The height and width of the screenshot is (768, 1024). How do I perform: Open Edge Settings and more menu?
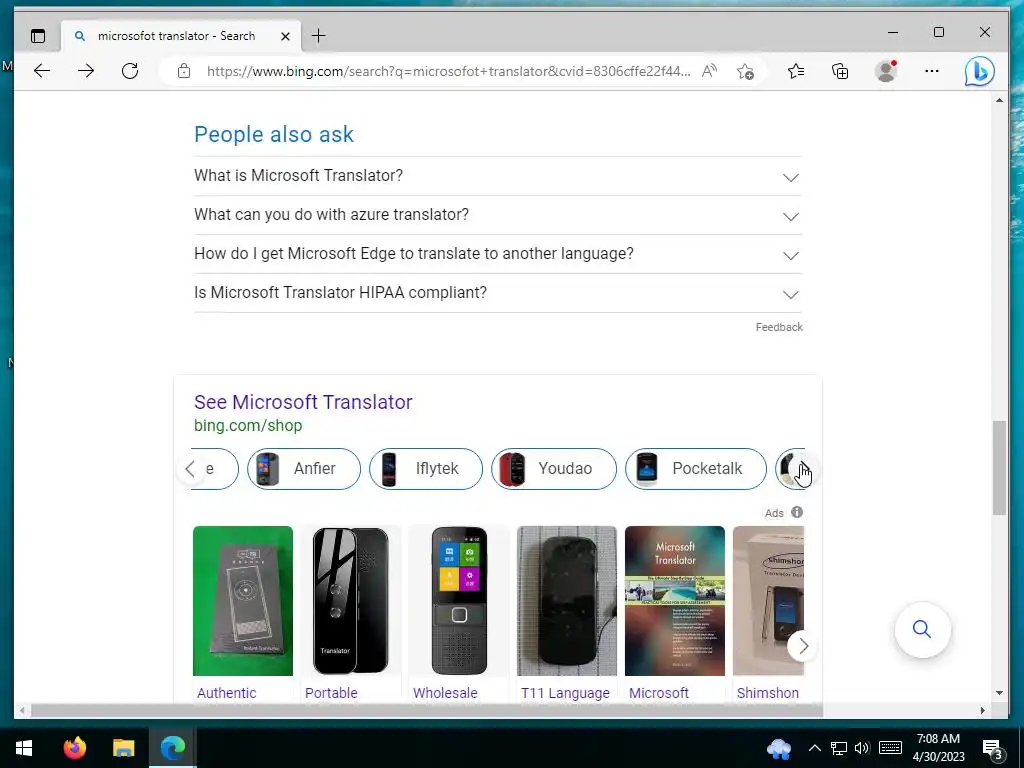(x=932, y=71)
